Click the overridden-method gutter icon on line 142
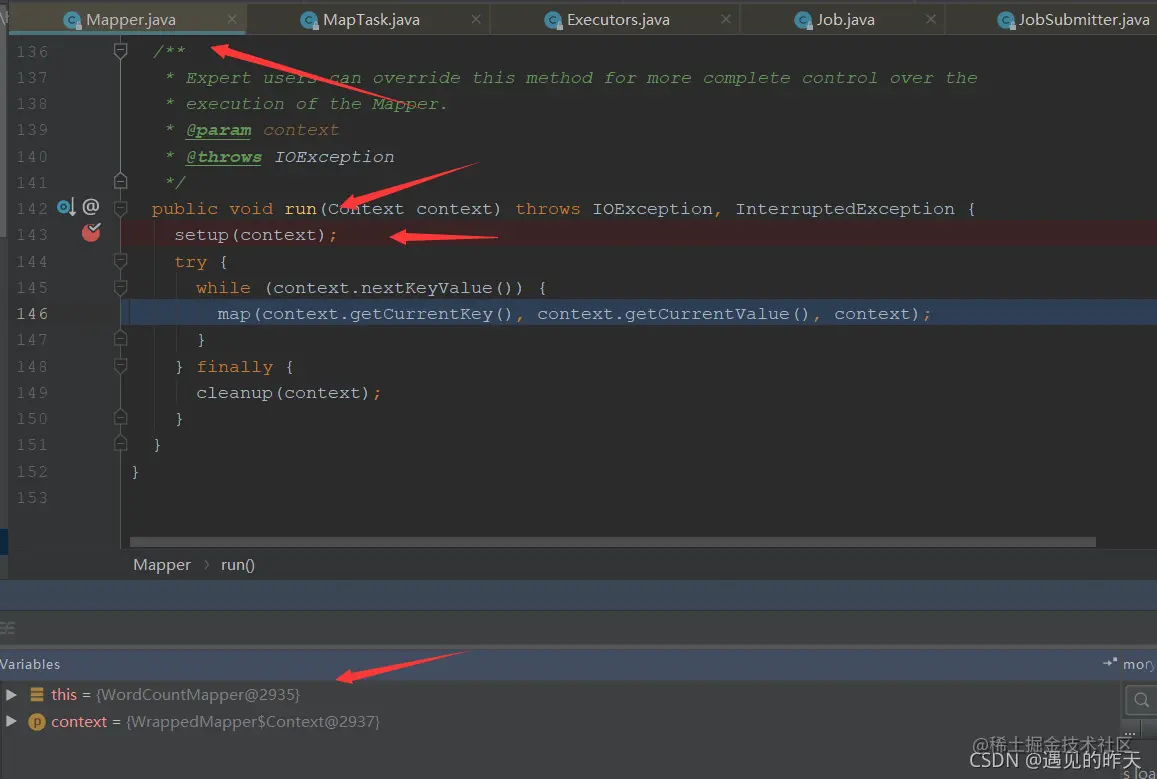Screen dimensions: 1157x779 pyautogui.click(x=66, y=207)
